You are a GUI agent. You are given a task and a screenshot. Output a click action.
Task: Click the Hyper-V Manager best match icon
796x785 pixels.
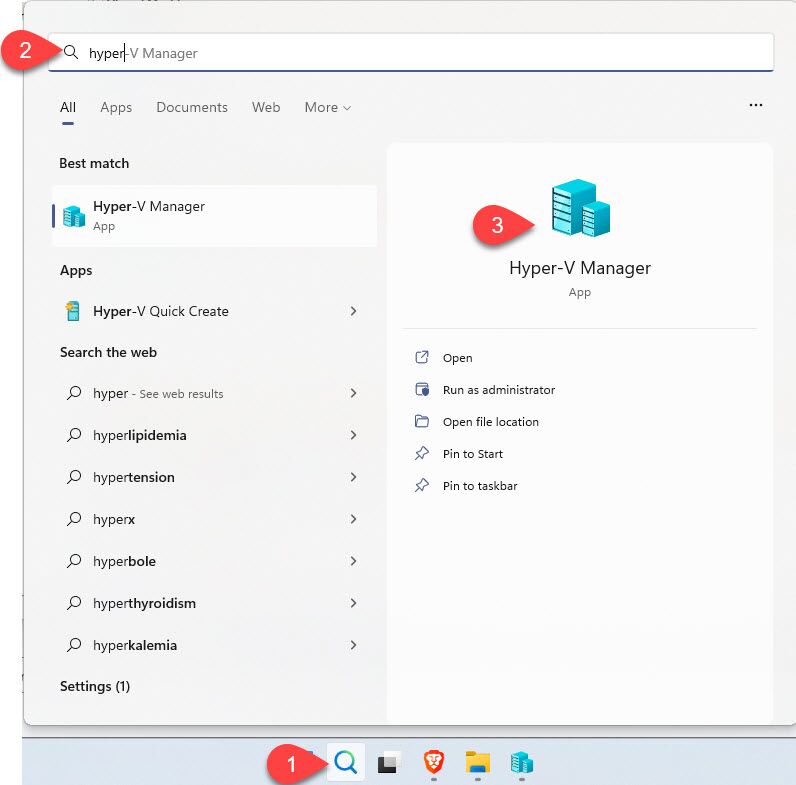[74, 216]
